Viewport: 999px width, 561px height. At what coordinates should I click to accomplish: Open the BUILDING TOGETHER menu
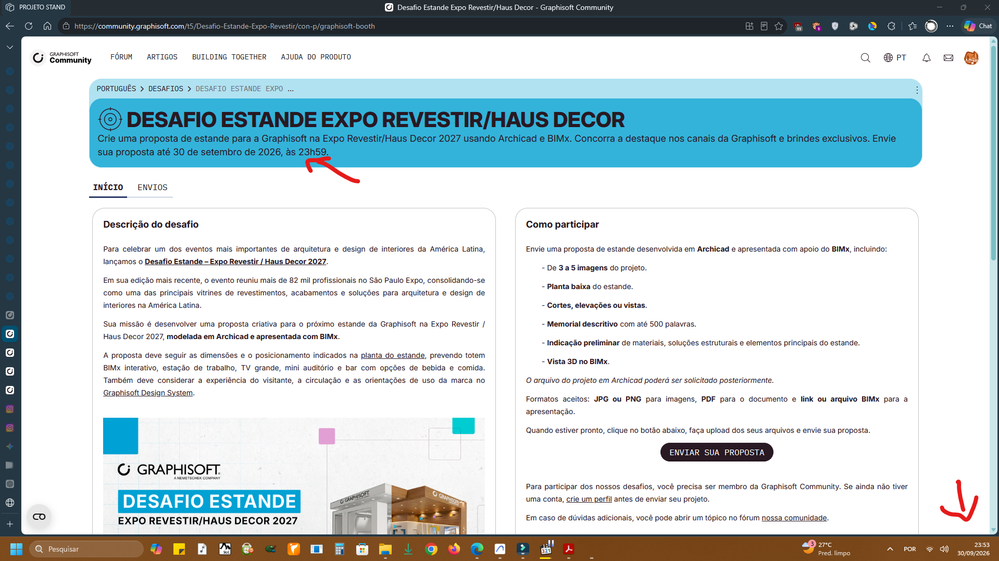pos(229,57)
